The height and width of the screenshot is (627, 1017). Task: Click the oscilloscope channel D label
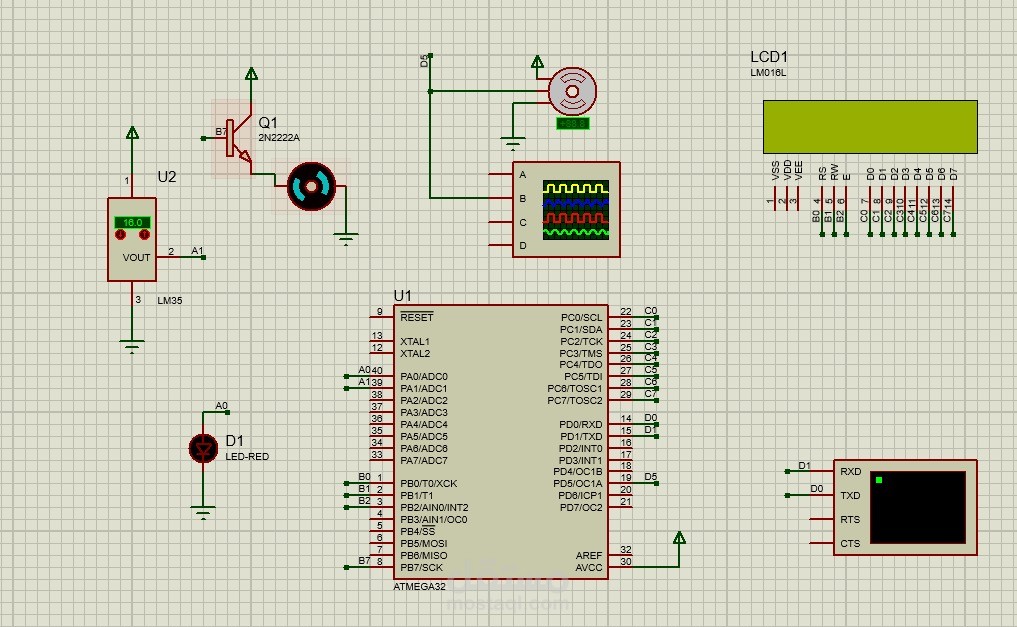tap(523, 246)
